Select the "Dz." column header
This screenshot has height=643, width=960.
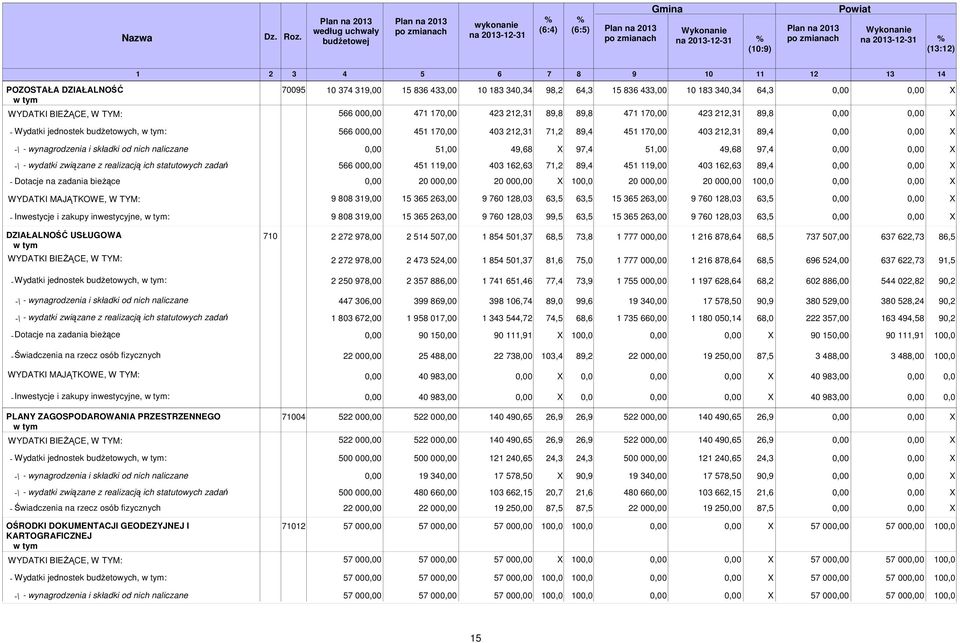[x=271, y=37]
